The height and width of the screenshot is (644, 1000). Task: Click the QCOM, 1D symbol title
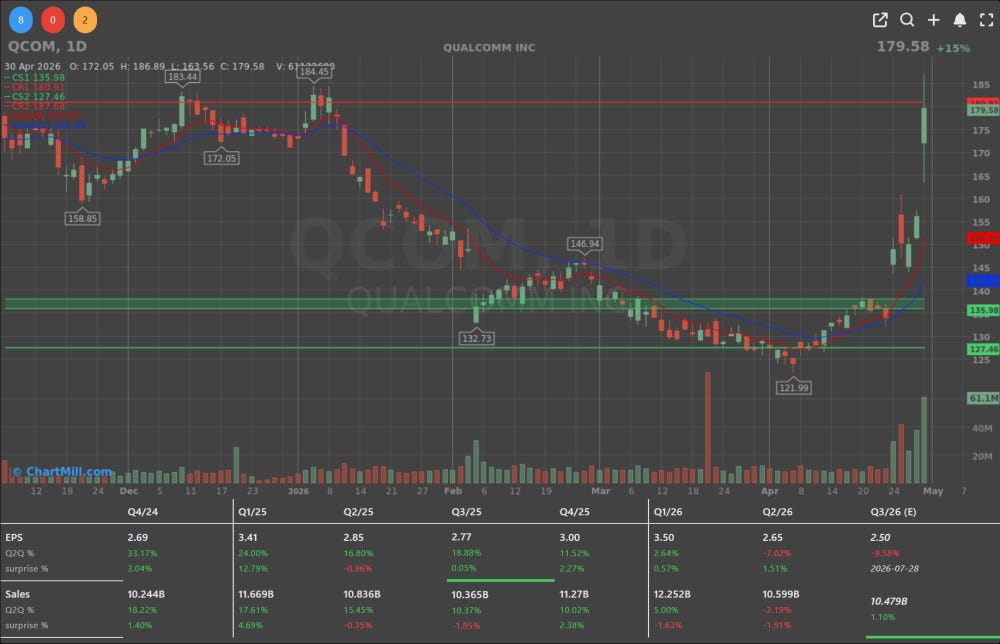tap(47, 47)
